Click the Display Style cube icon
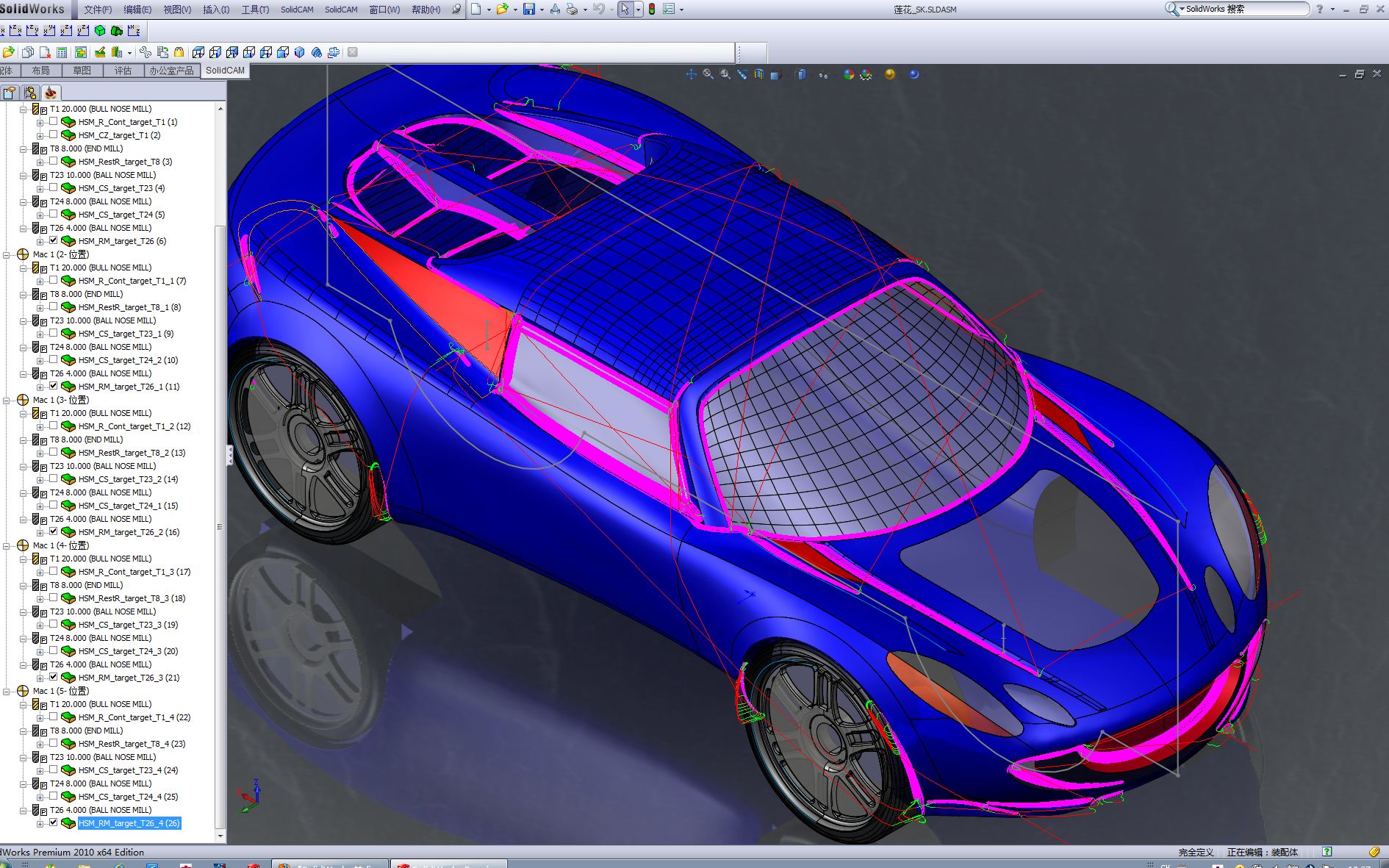The width and height of the screenshot is (1389, 868). (802, 74)
